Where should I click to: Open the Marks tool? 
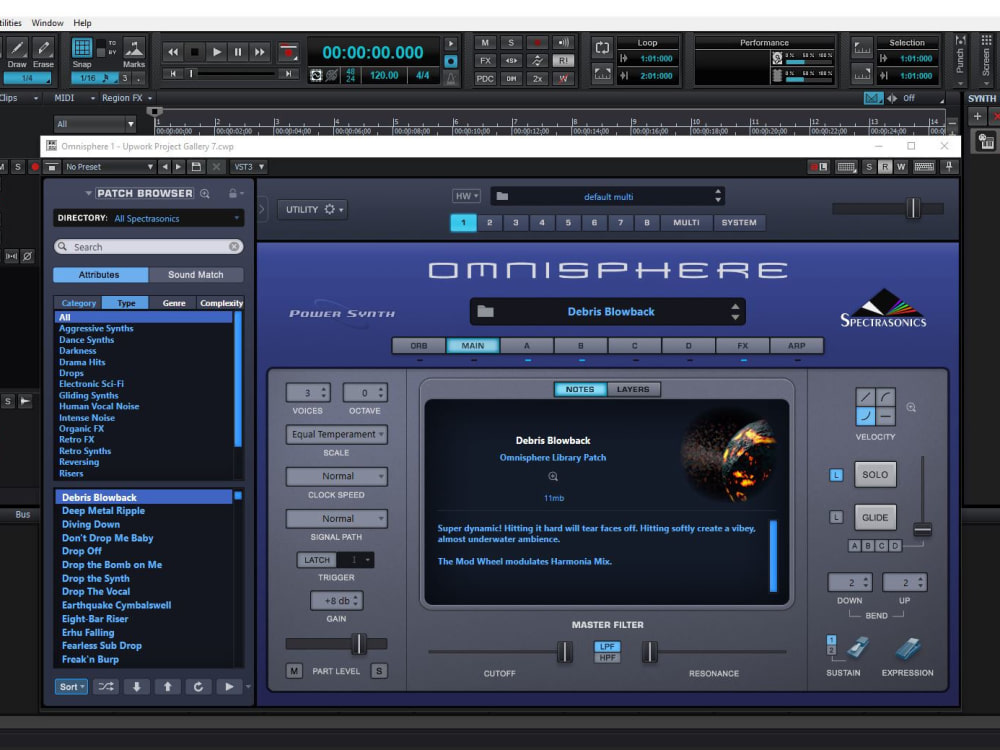pyautogui.click(x=134, y=48)
